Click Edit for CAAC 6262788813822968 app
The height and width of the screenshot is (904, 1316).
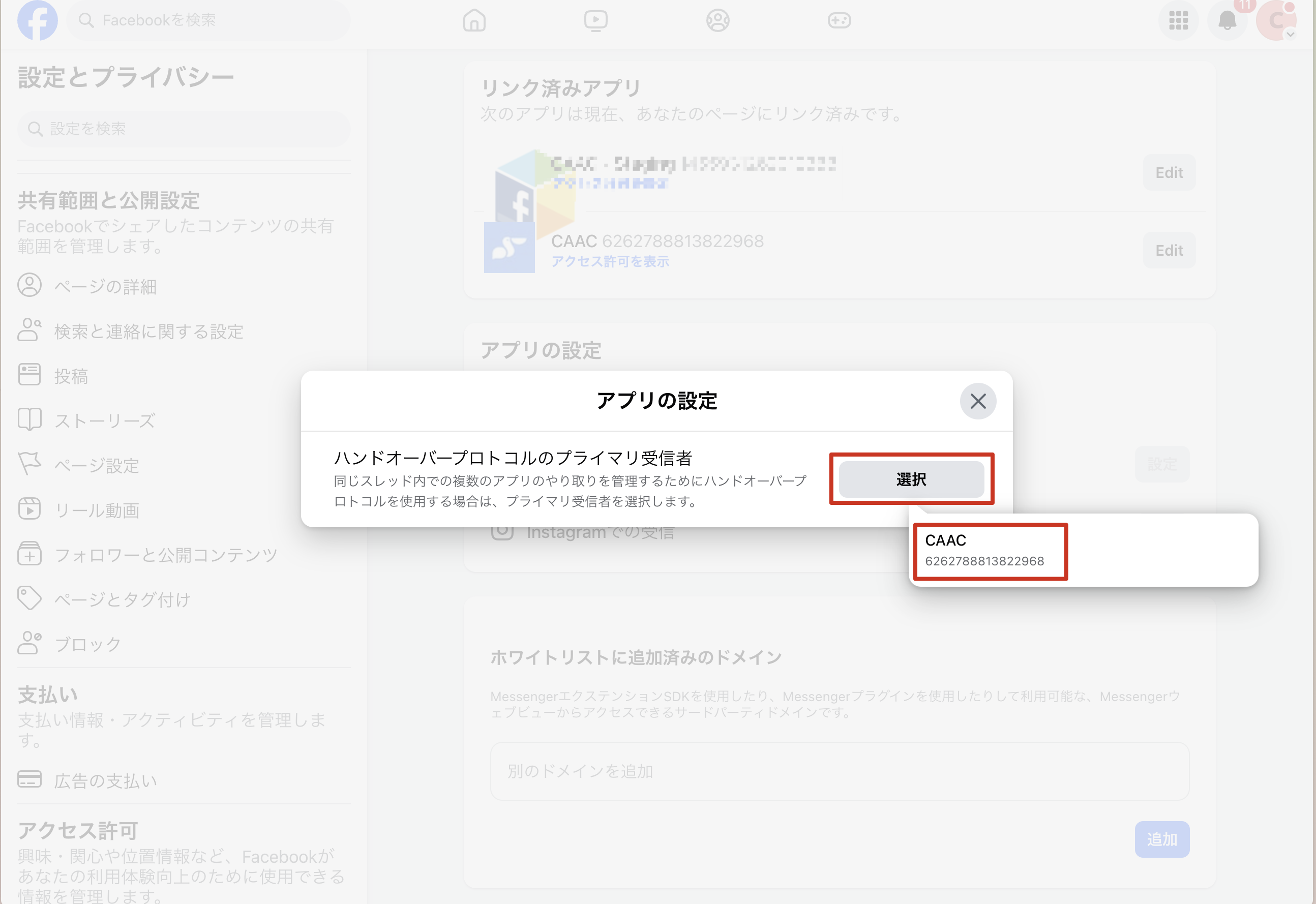pyautogui.click(x=1169, y=250)
